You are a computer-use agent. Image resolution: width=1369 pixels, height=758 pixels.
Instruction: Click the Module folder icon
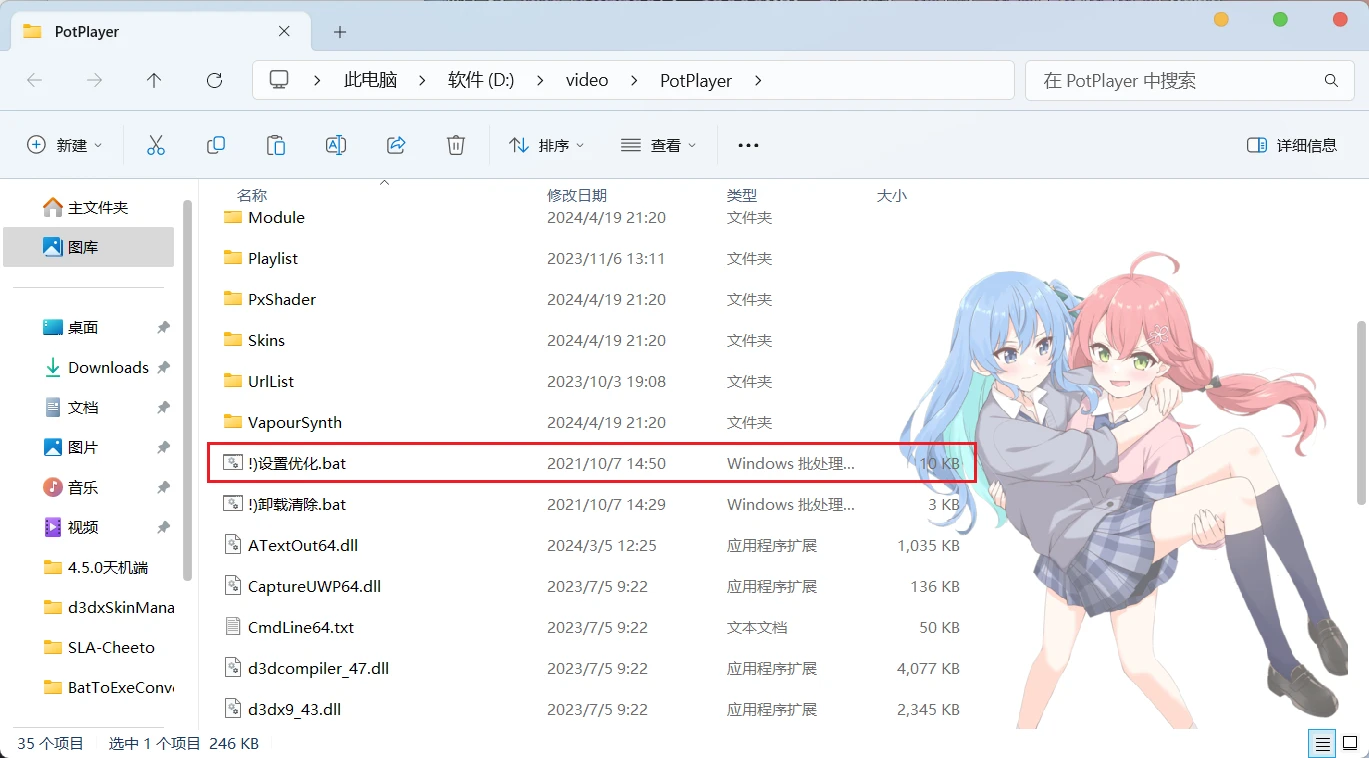pyautogui.click(x=233, y=217)
